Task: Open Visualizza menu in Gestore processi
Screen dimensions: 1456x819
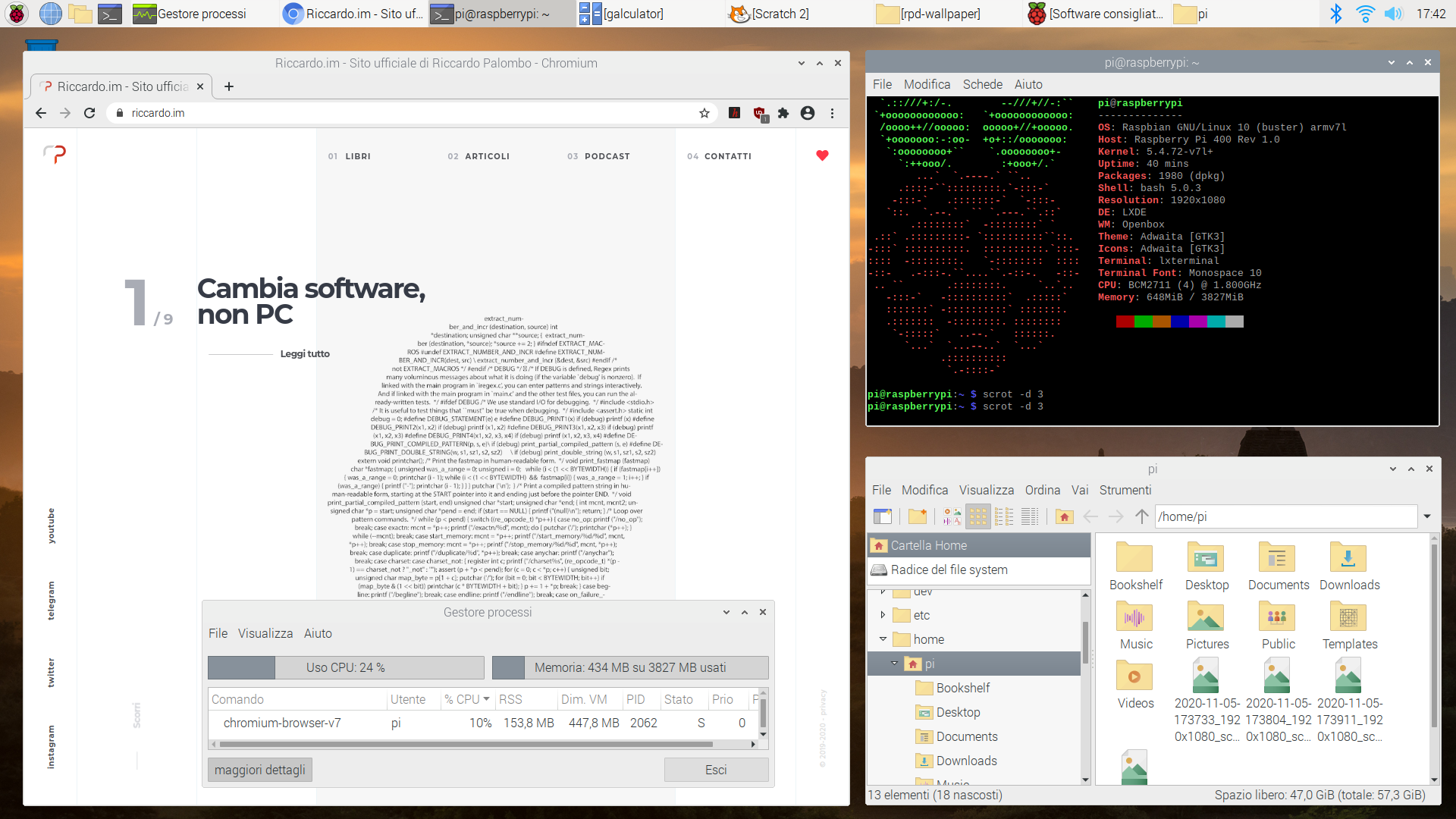Action: pos(265,633)
